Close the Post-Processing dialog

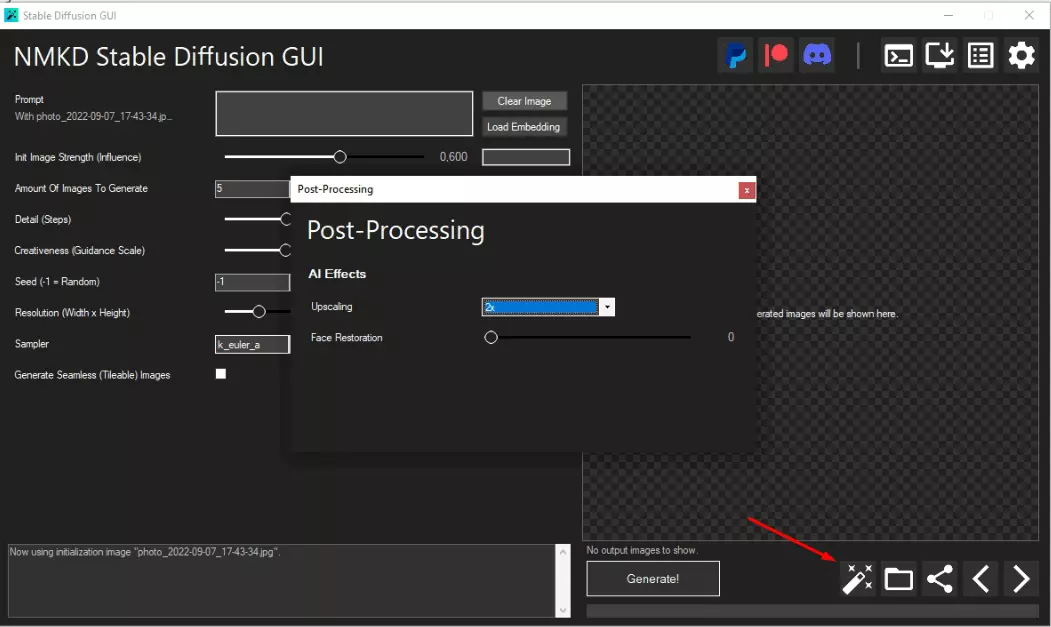[x=746, y=190]
